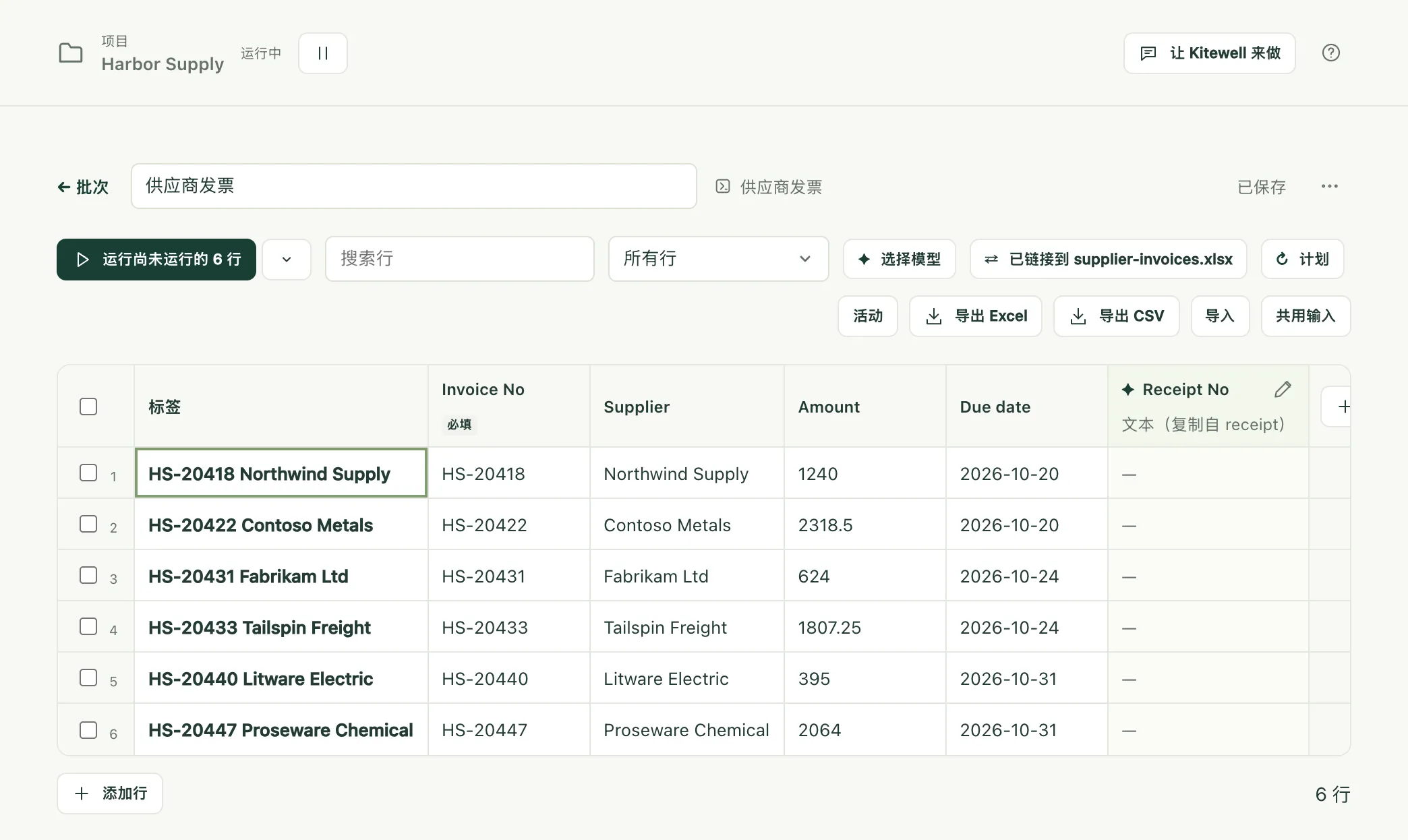Go back to 批次 list

click(83, 187)
